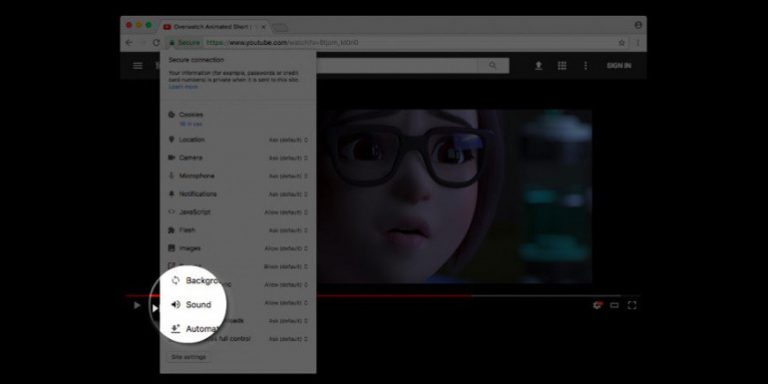Open the Background sync permission dropdown
This screenshot has width=768, height=384.
pyautogui.click(x=287, y=285)
